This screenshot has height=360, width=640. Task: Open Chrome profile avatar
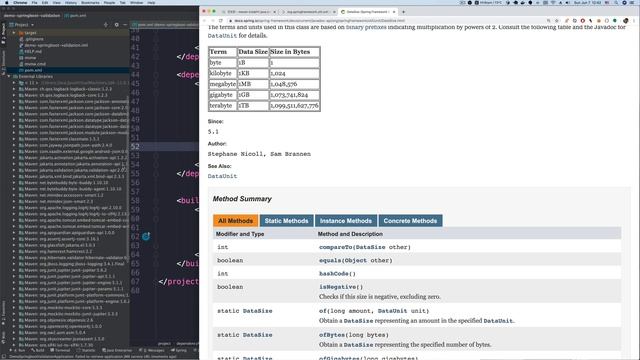point(626,20)
